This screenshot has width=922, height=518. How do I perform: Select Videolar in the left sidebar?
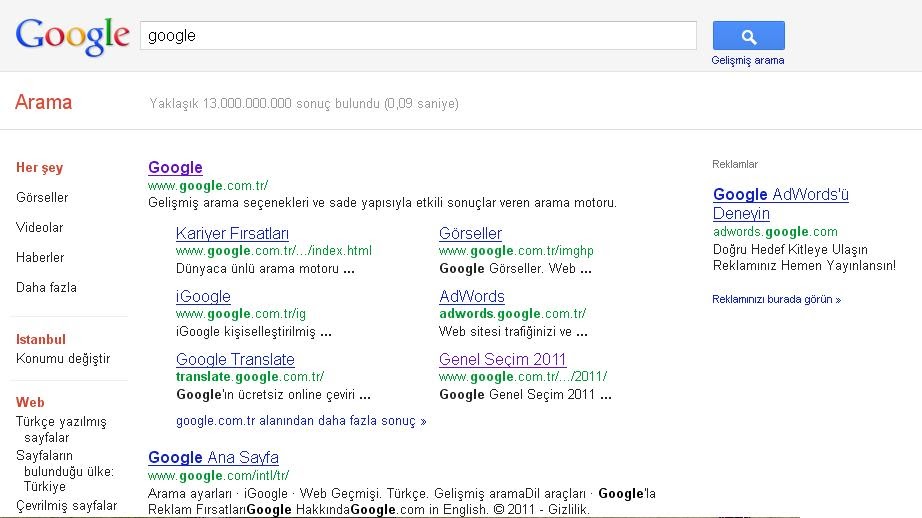coord(40,228)
